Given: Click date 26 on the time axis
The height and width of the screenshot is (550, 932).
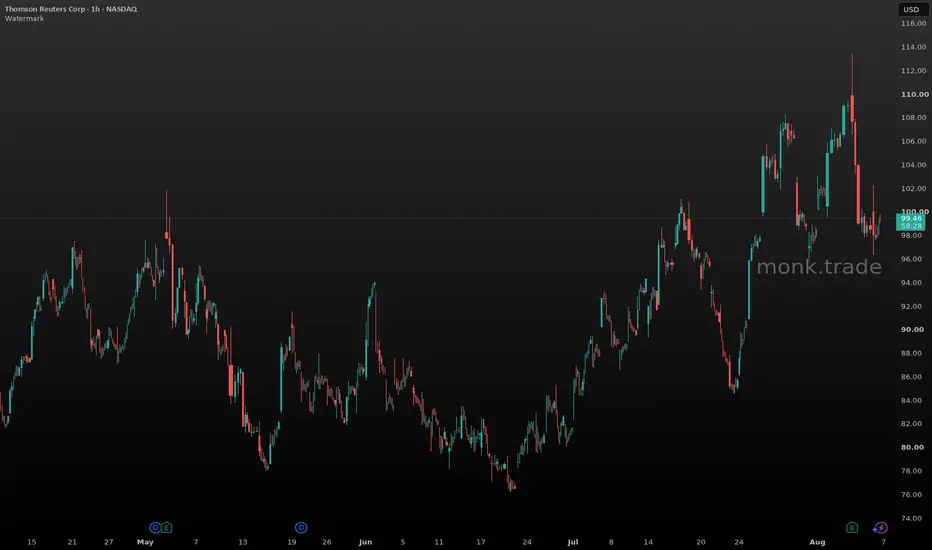Looking at the screenshot, I should [x=326, y=542].
